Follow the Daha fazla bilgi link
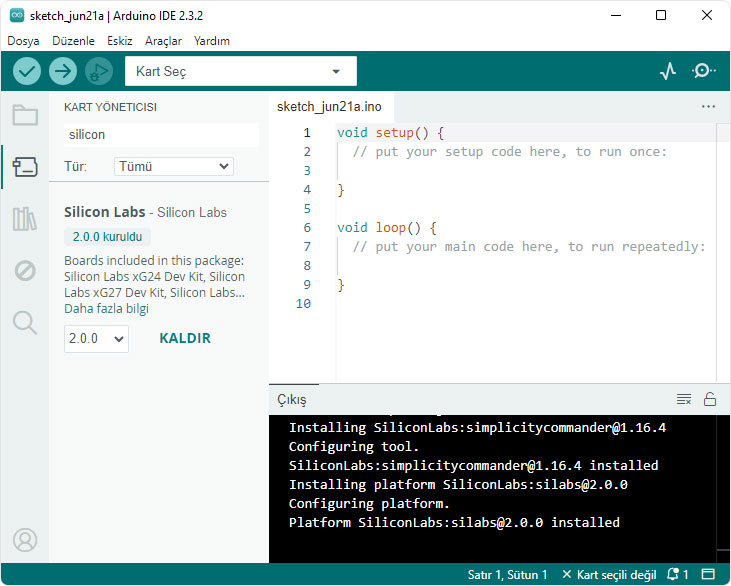 click(106, 309)
